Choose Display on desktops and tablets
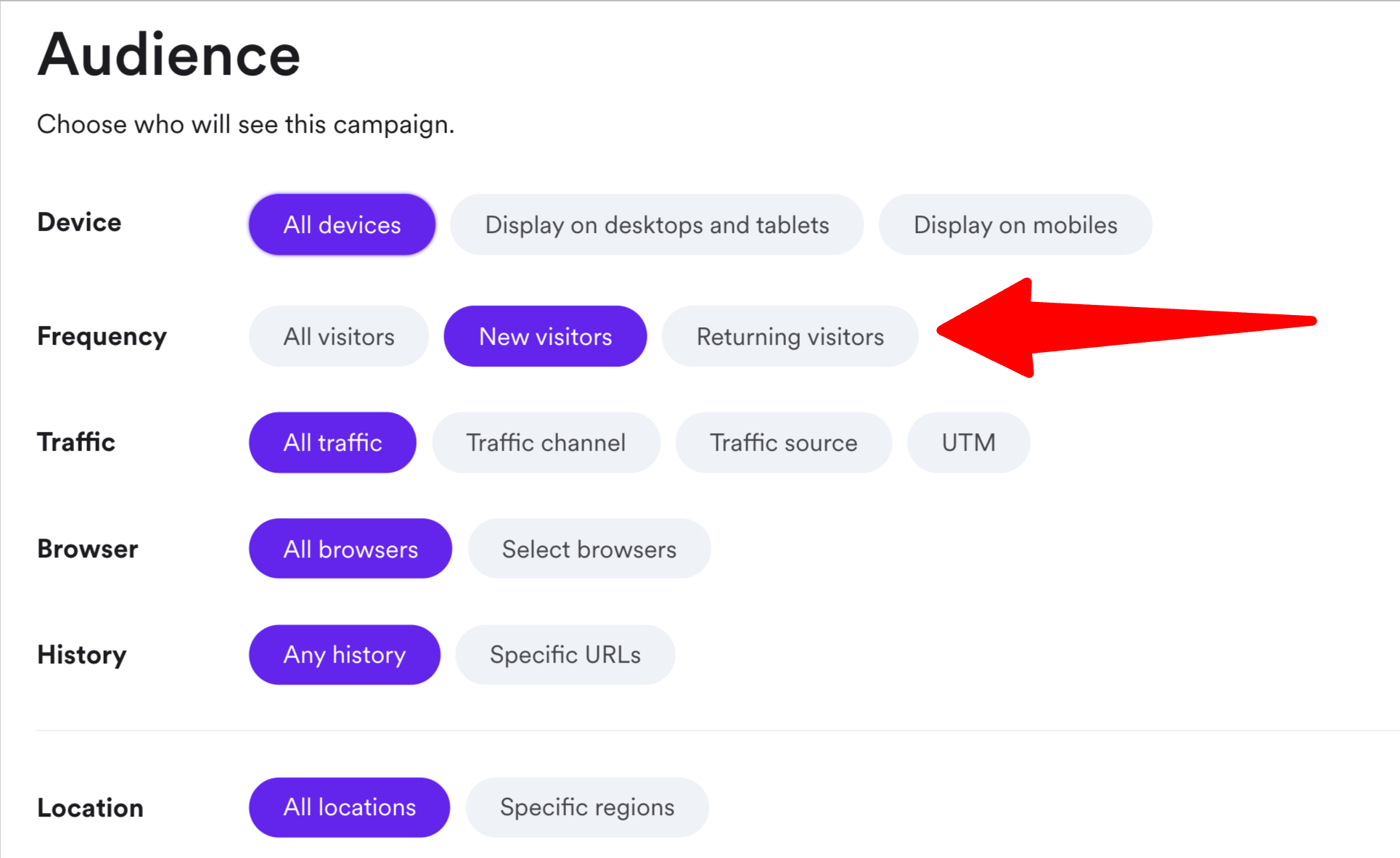This screenshot has height=858, width=1400. 657,225
